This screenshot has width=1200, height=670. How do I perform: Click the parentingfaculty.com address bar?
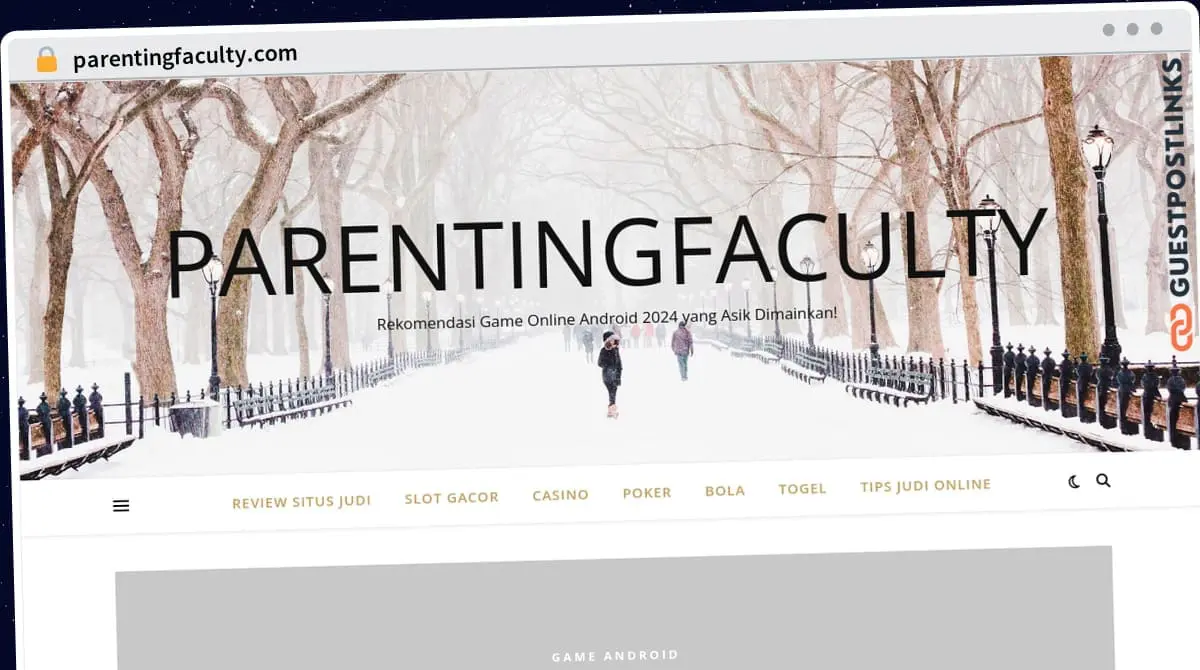pyautogui.click(x=185, y=56)
